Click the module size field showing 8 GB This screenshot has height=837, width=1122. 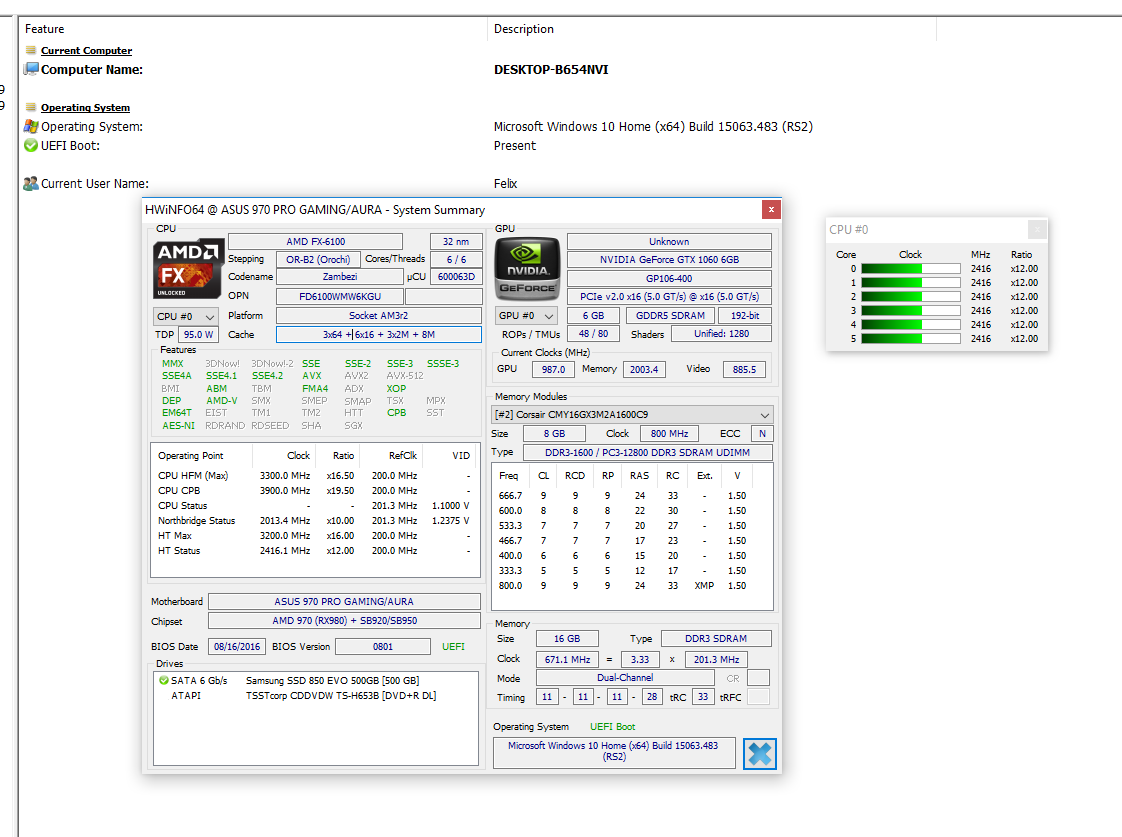coord(554,434)
